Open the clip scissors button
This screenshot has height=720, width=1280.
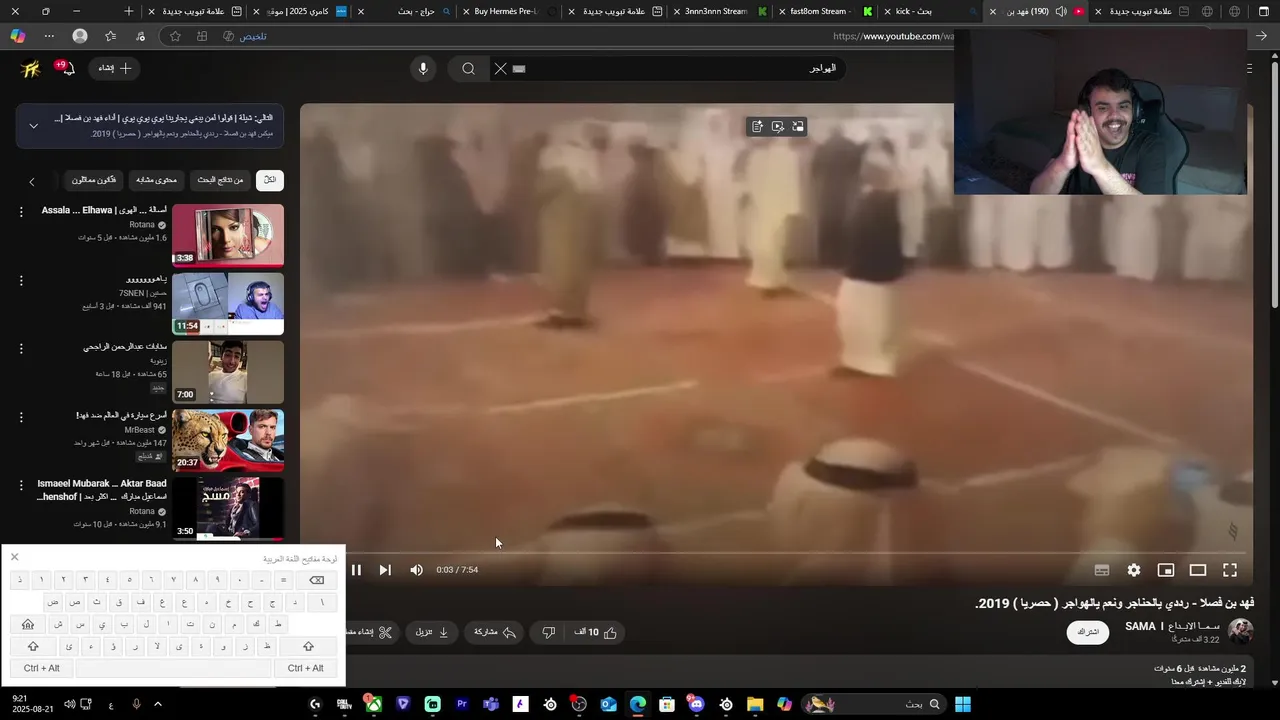click(372, 632)
